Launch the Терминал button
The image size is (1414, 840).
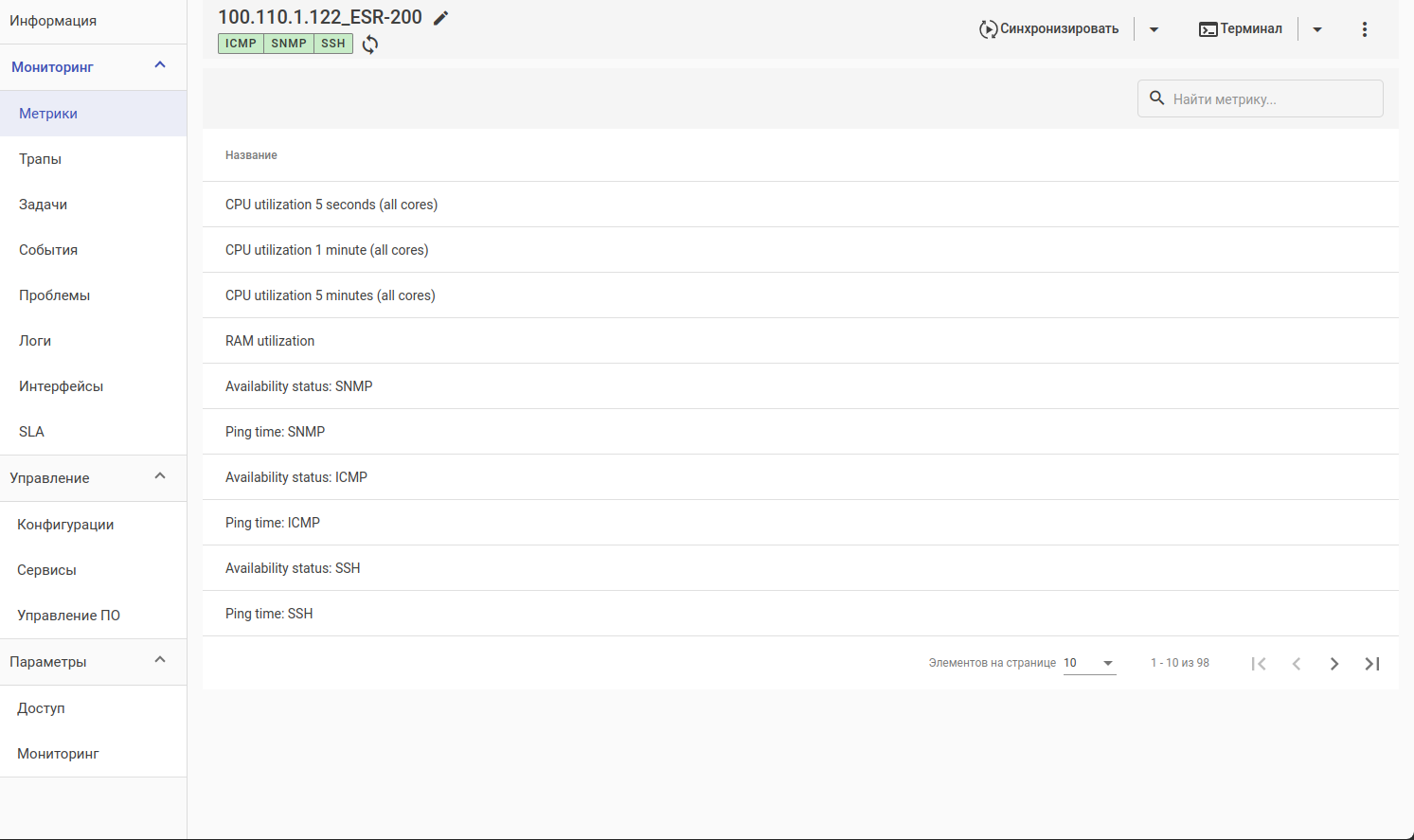1241,29
